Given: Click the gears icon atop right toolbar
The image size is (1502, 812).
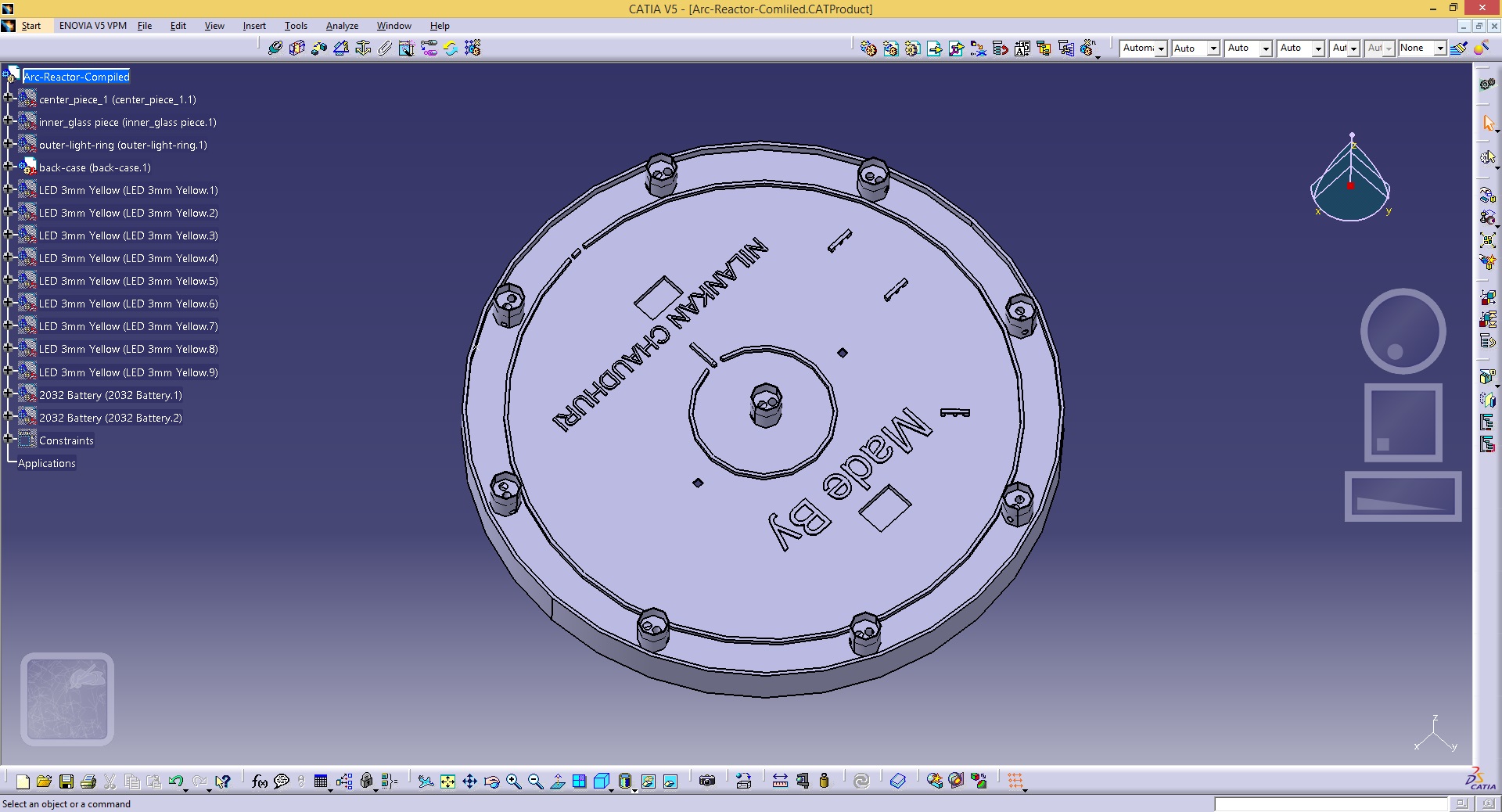Looking at the screenshot, I should click(x=1488, y=84).
